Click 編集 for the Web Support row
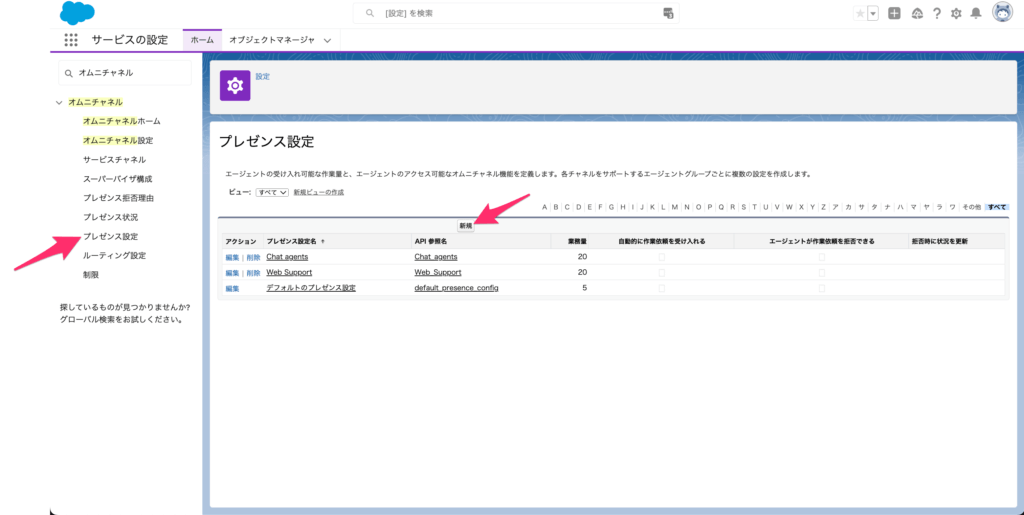The width and height of the screenshot is (1024, 515). point(232,273)
